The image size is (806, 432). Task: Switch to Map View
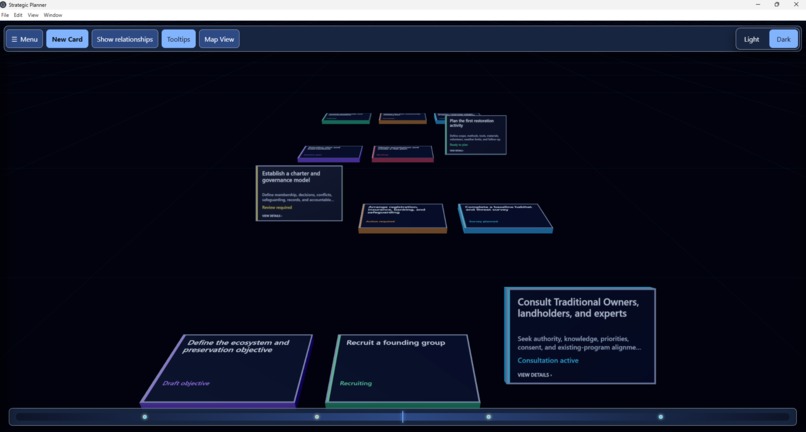tap(219, 39)
